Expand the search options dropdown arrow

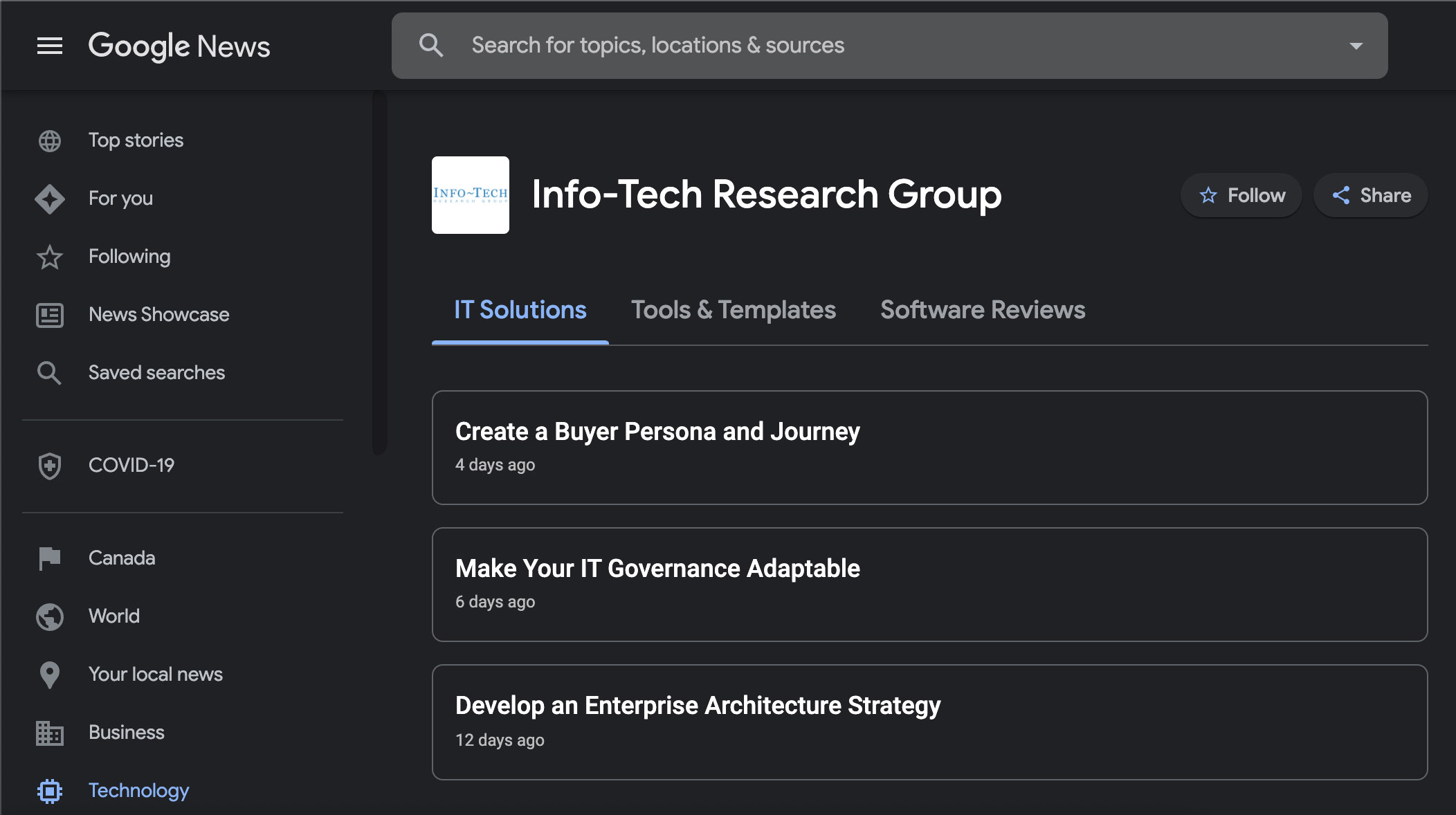tap(1356, 46)
